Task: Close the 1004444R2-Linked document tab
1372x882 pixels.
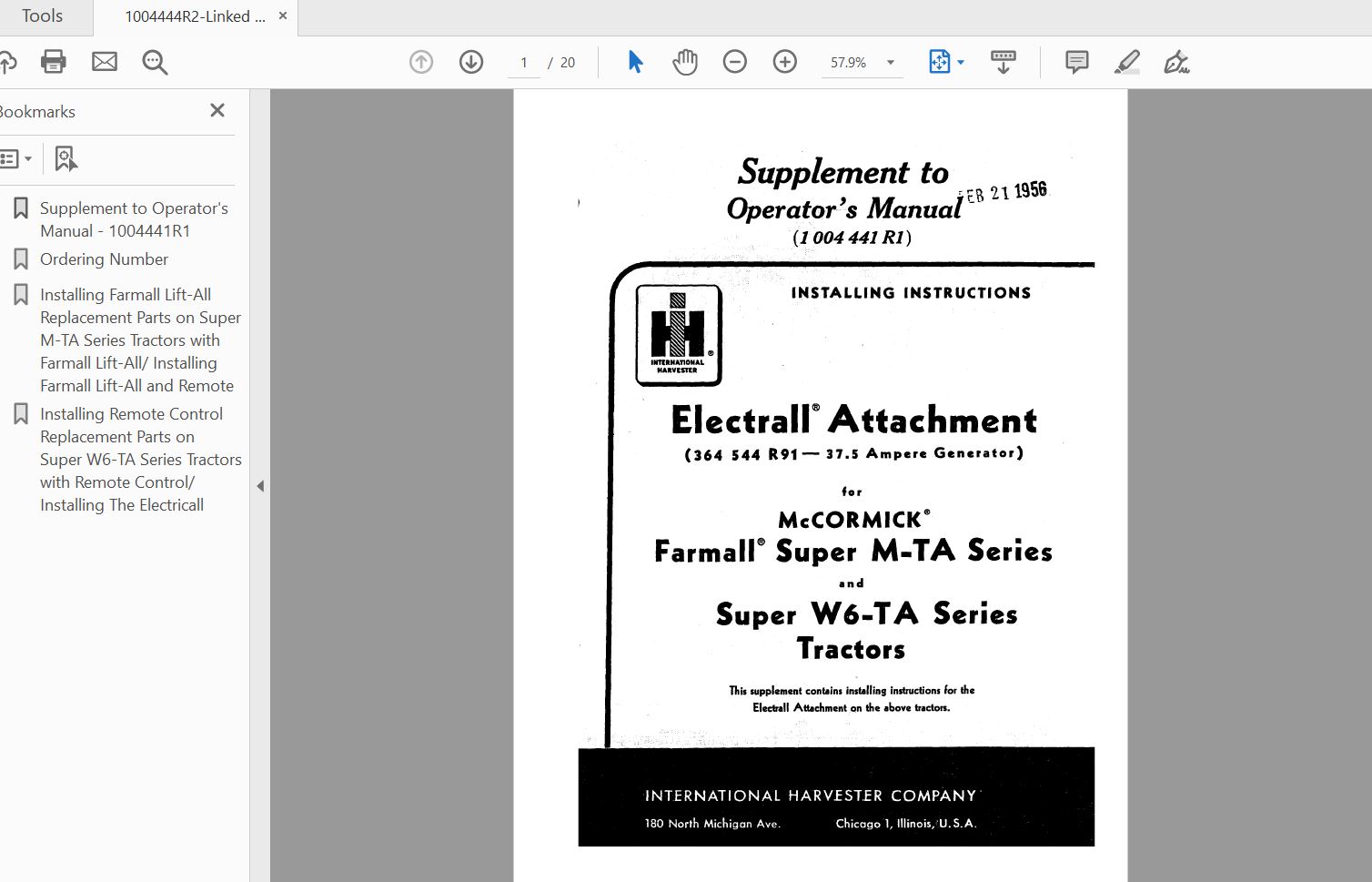Action: click(283, 15)
